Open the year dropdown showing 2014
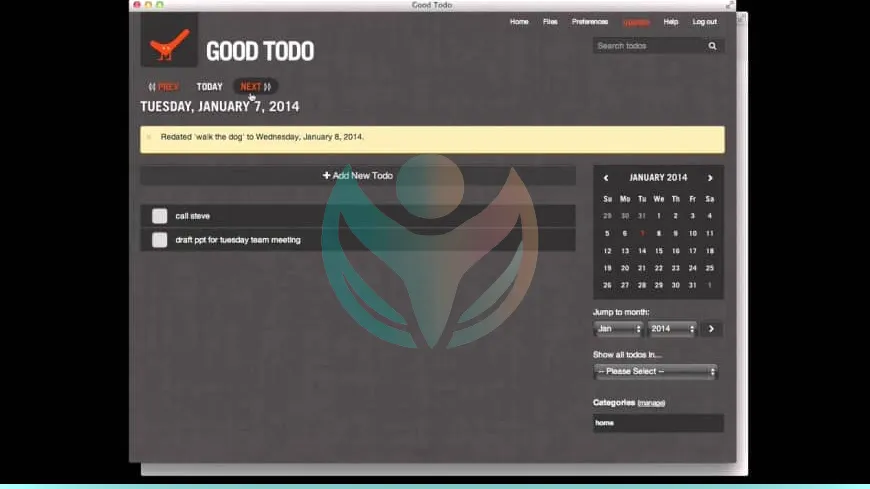870x489 pixels. click(x=671, y=329)
